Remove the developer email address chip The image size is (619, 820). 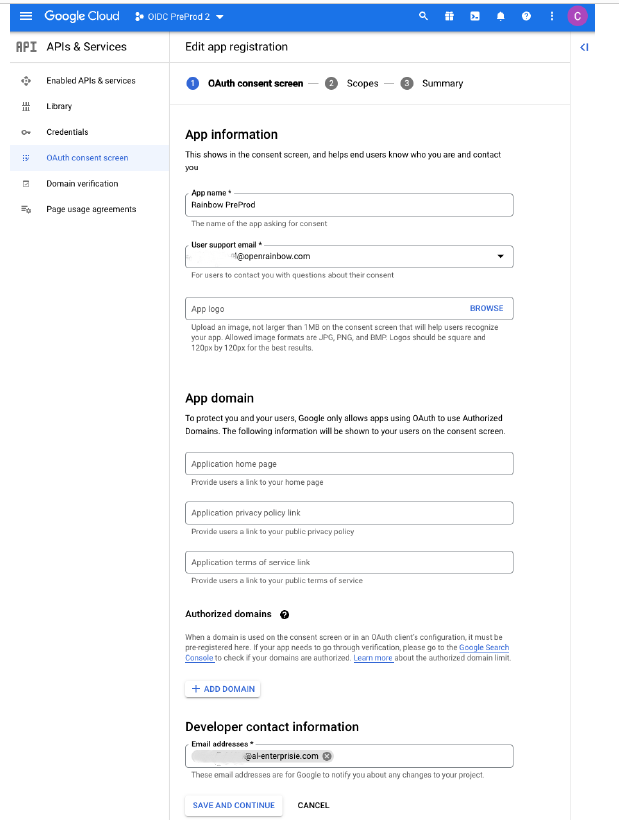327,756
